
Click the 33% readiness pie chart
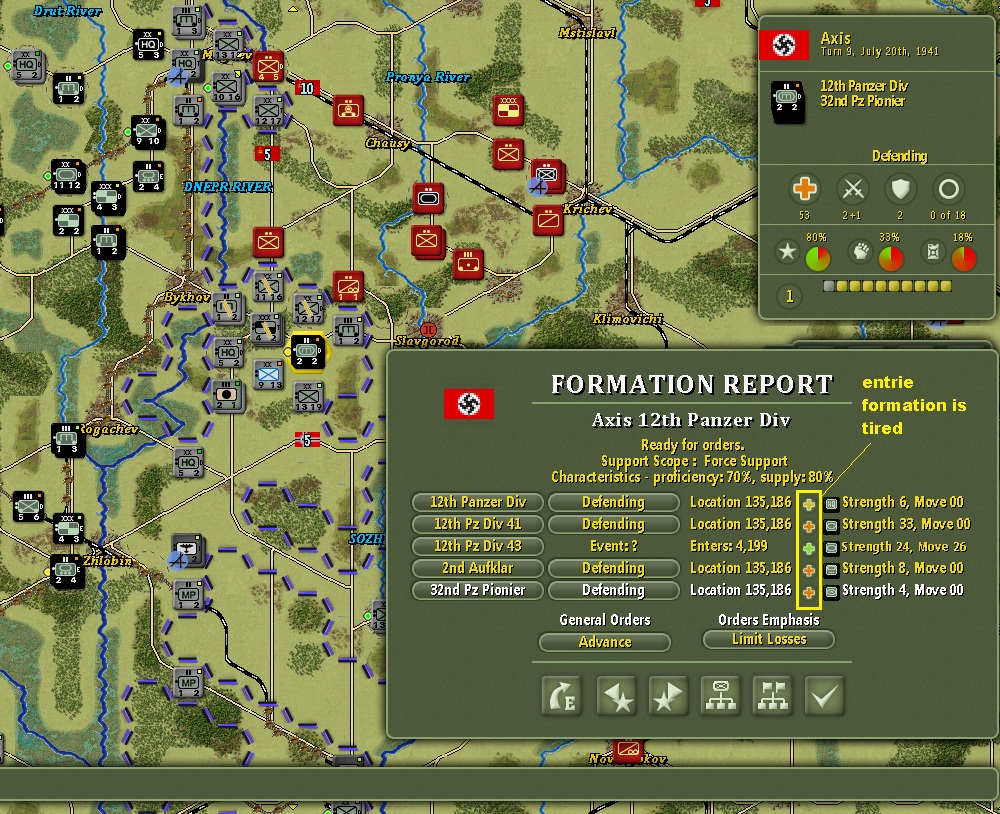coord(891,258)
